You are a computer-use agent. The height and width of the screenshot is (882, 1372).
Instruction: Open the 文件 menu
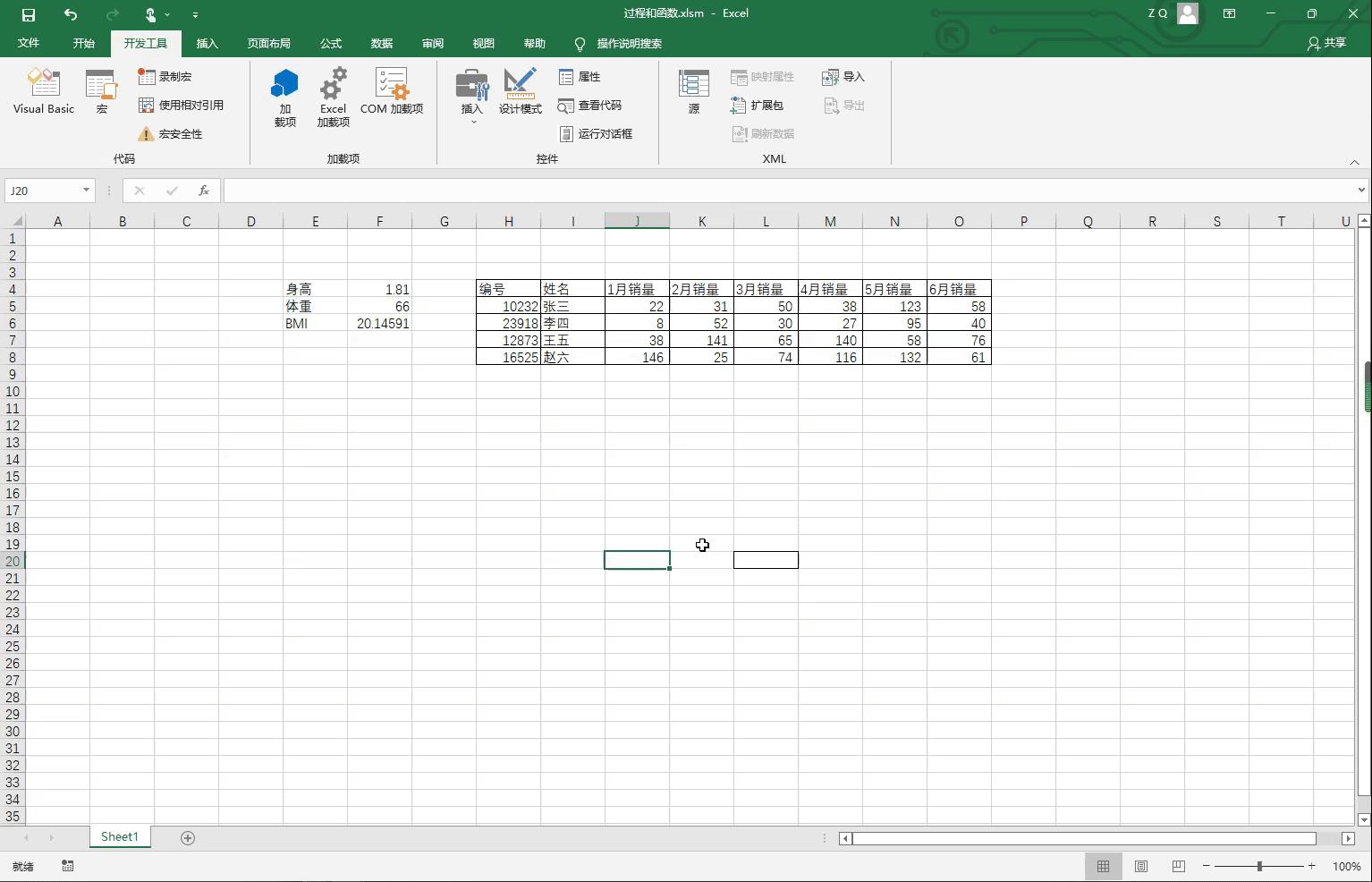pos(28,43)
